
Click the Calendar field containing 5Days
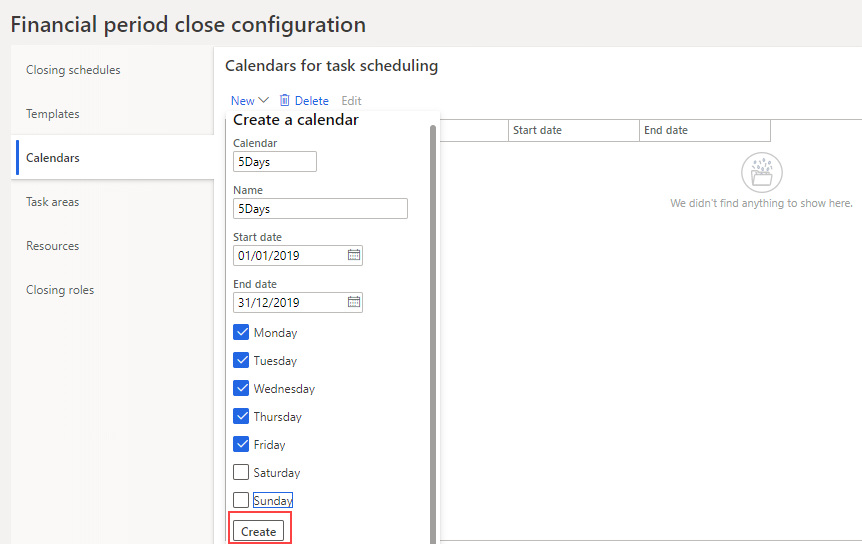(275, 162)
